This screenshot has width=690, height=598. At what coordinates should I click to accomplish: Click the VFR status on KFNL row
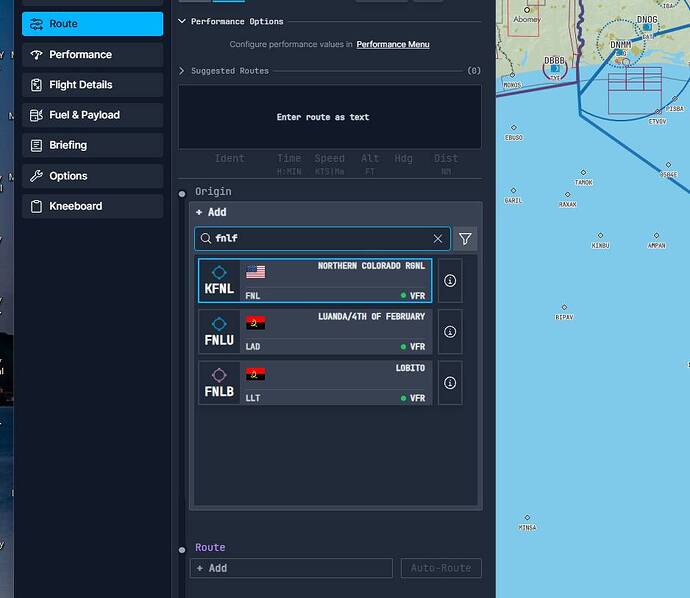[413, 296]
